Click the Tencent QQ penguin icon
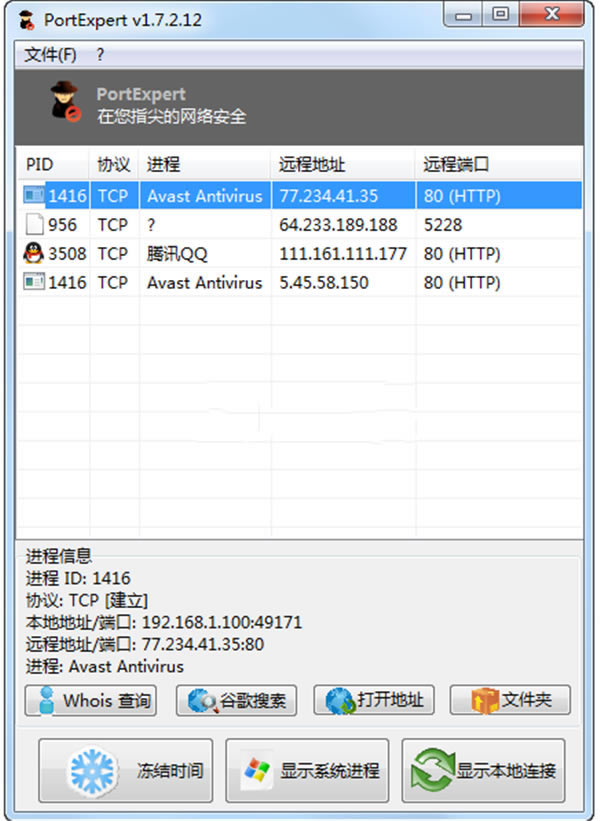600x821 pixels. pyautogui.click(x=33, y=254)
